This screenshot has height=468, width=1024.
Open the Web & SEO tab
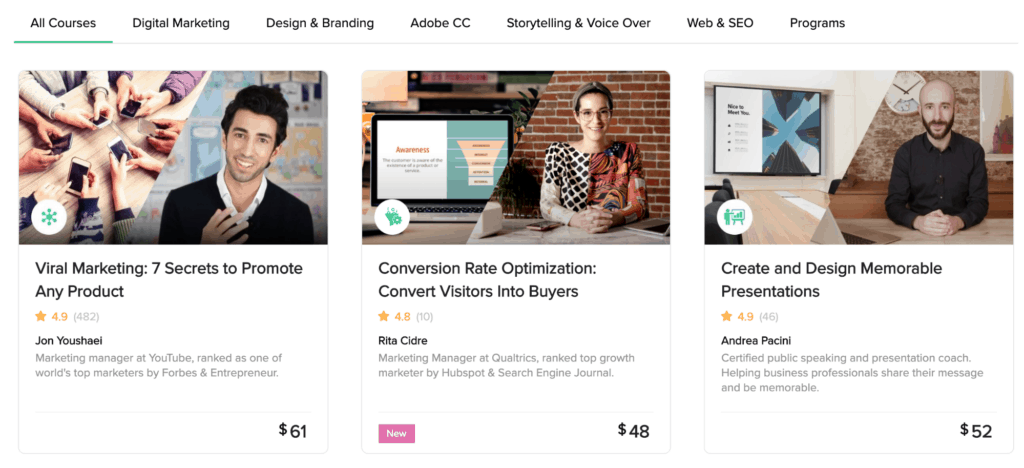click(720, 23)
